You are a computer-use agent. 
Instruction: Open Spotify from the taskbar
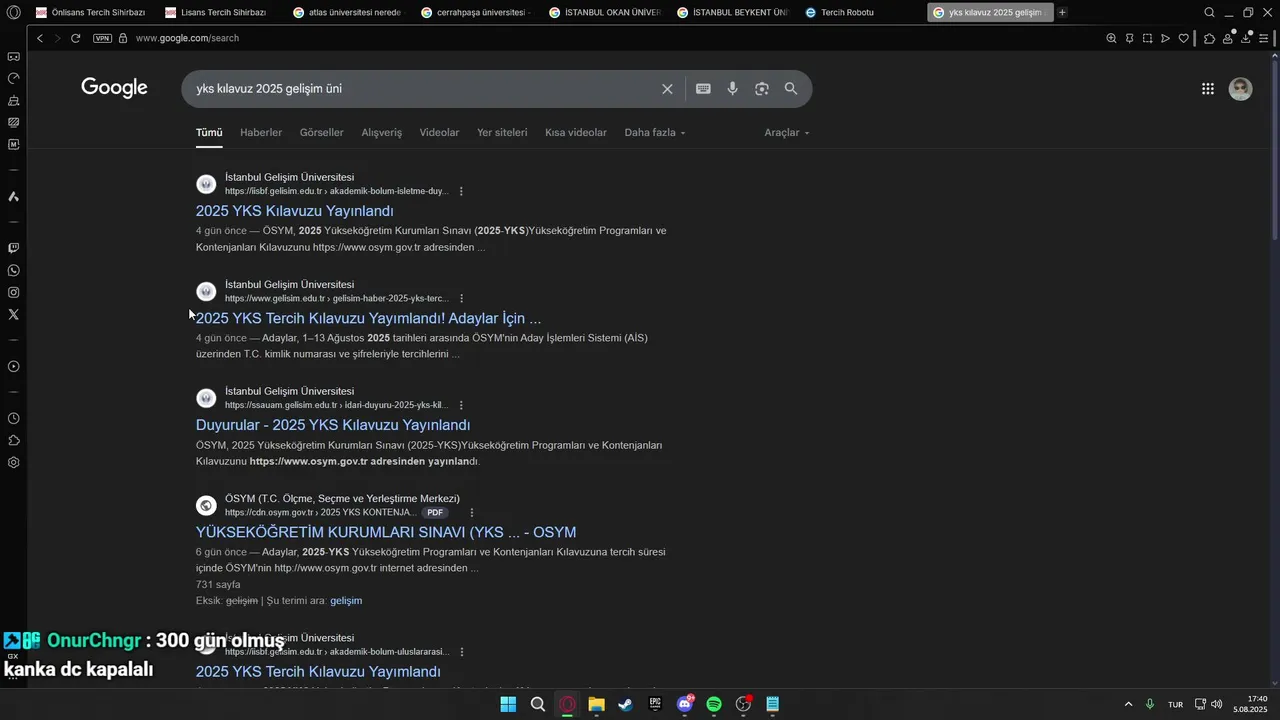(714, 704)
